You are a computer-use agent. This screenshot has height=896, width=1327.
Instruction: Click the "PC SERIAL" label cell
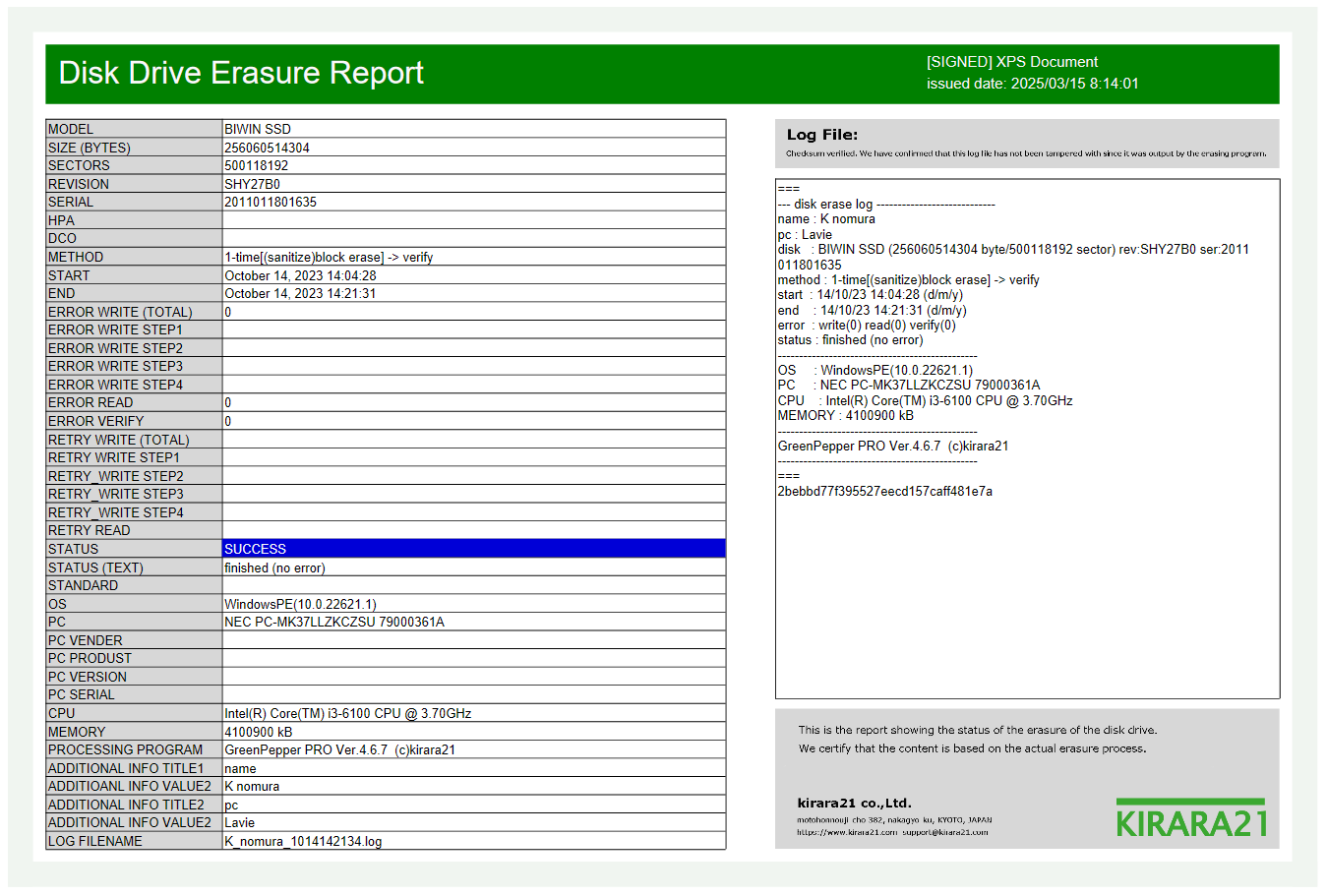pyautogui.click(x=134, y=694)
